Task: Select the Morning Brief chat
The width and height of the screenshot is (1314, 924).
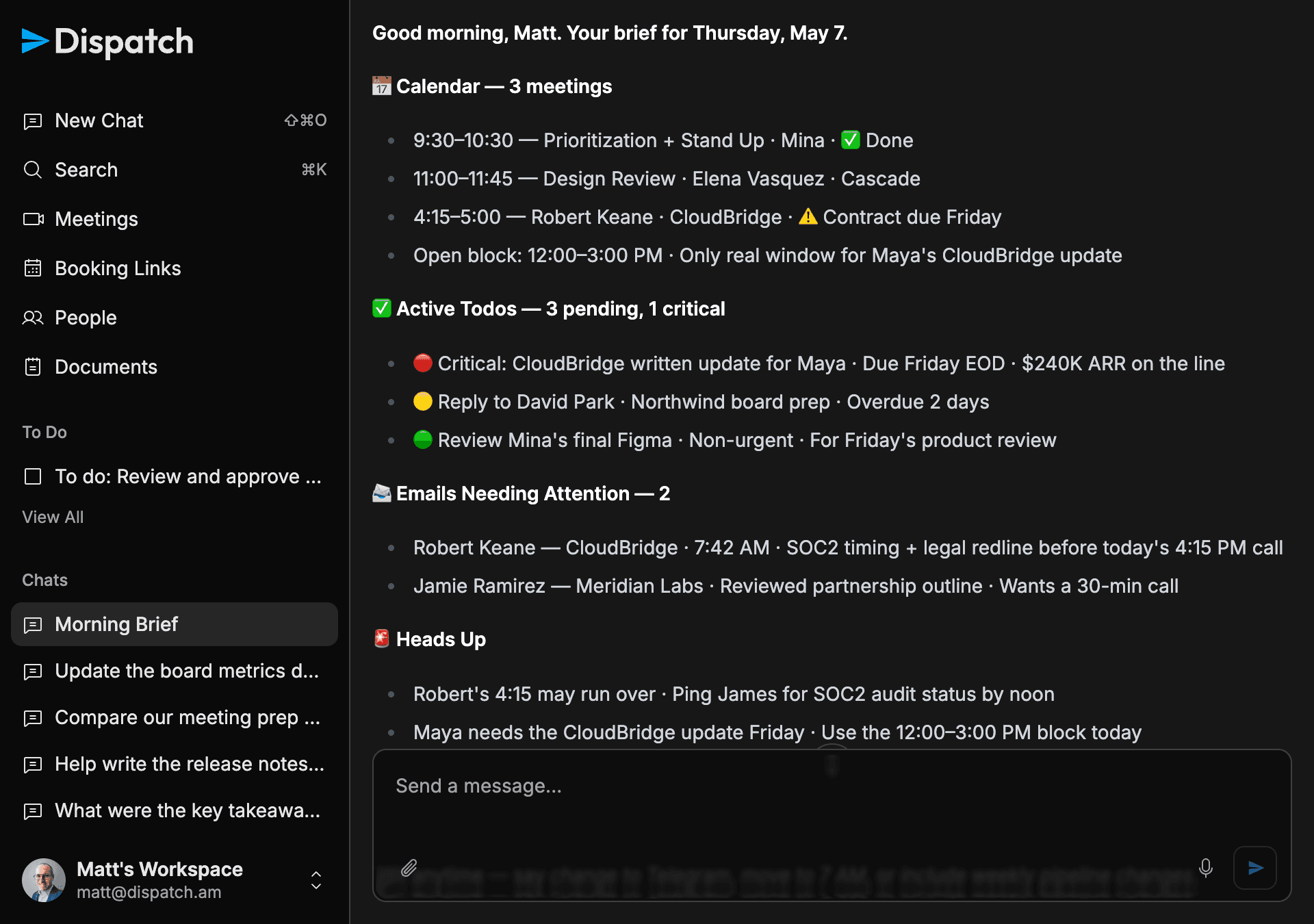Action: point(175,624)
